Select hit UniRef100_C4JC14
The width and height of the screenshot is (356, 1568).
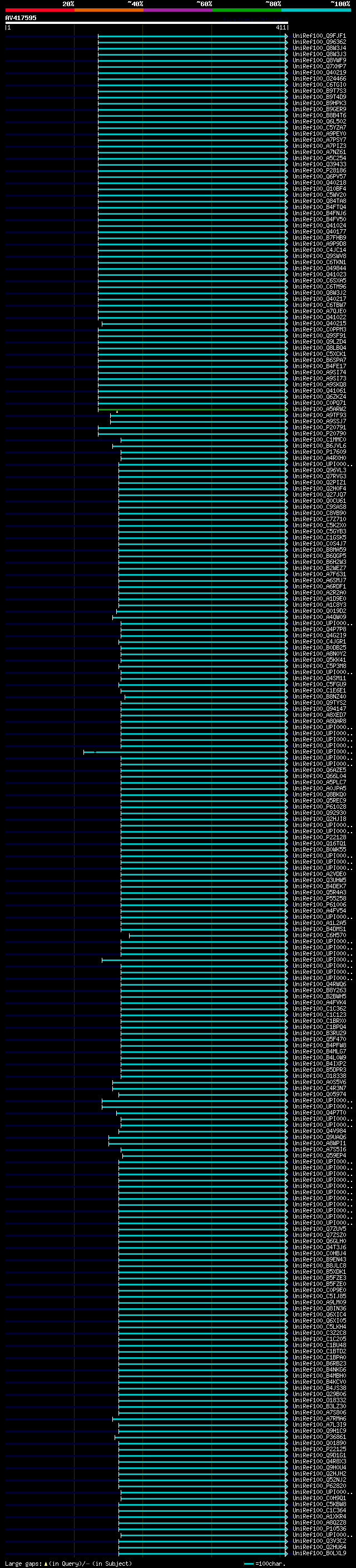(319, 250)
